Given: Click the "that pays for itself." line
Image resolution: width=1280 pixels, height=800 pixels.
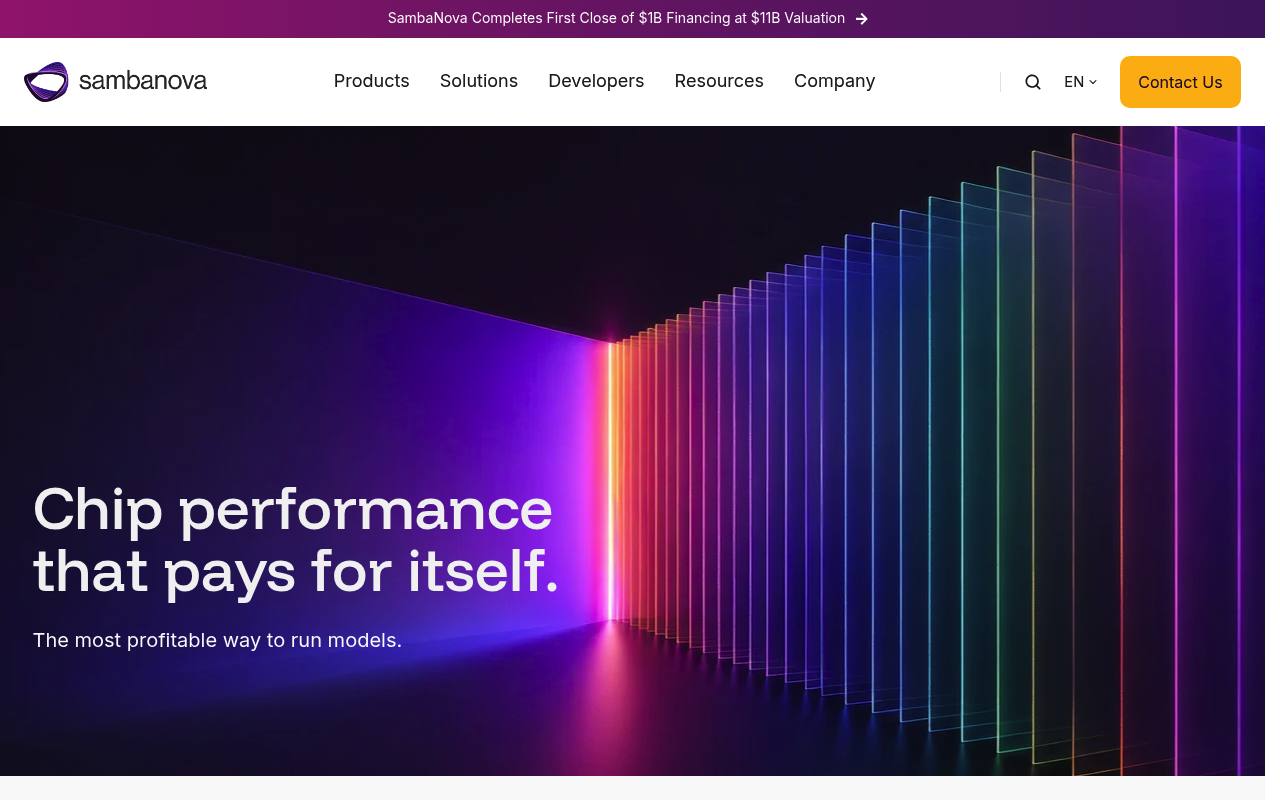Looking at the screenshot, I should click(296, 571).
